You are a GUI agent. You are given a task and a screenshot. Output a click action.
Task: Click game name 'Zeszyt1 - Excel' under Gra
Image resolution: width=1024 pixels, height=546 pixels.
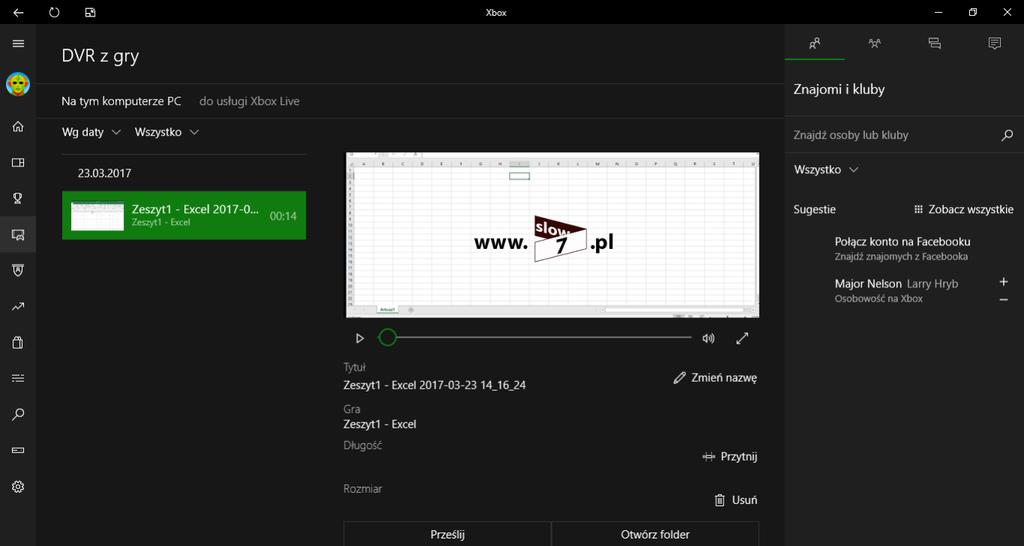click(380, 425)
